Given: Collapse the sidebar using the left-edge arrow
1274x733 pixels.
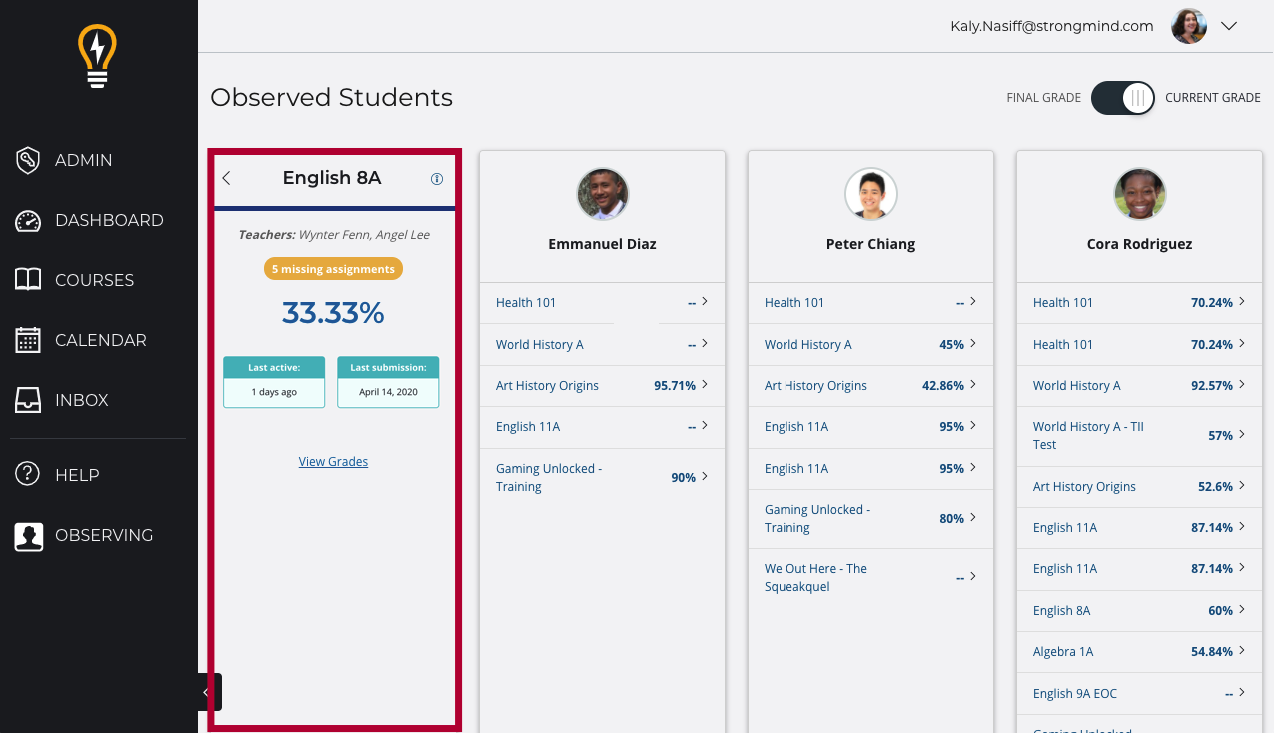Looking at the screenshot, I should [x=207, y=692].
